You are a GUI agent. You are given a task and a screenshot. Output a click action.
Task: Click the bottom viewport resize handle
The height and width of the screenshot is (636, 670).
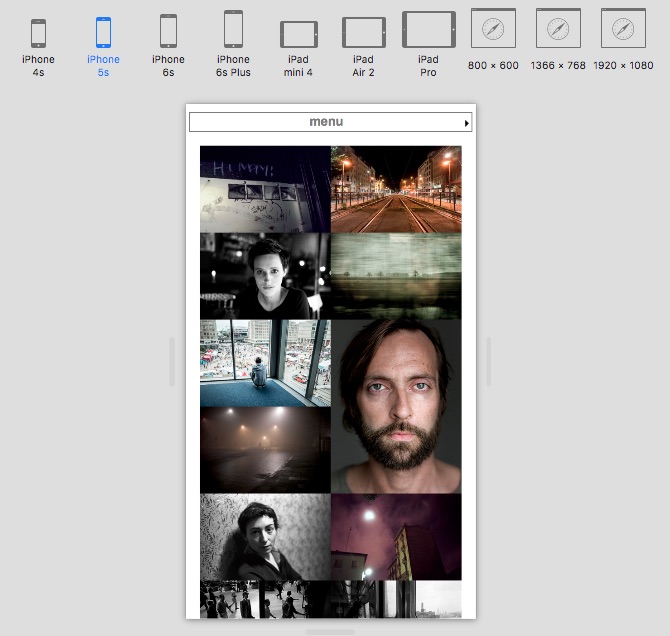click(x=330, y=631)
